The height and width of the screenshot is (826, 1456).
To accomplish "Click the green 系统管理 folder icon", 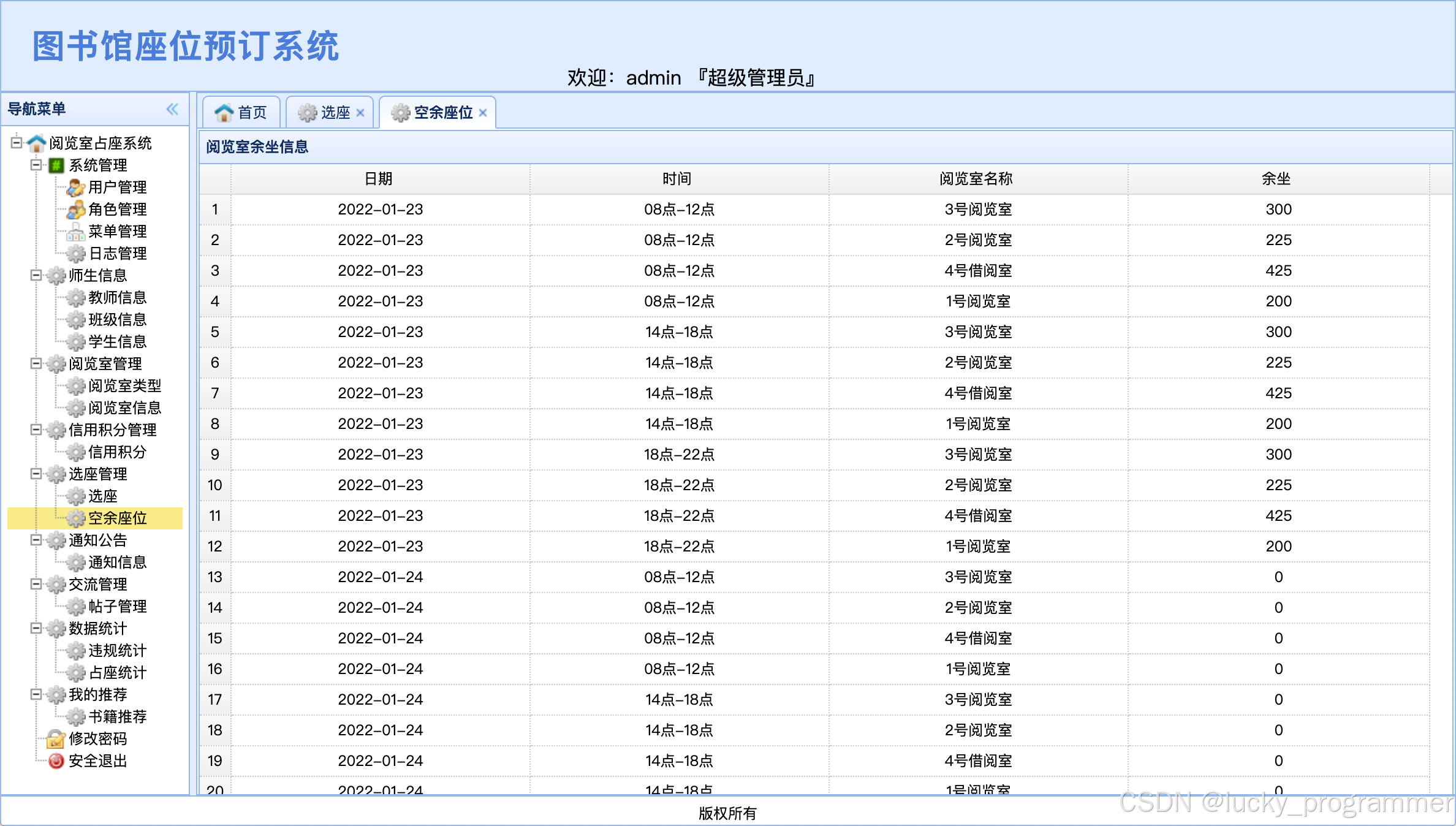I will (x=56, y=165).
